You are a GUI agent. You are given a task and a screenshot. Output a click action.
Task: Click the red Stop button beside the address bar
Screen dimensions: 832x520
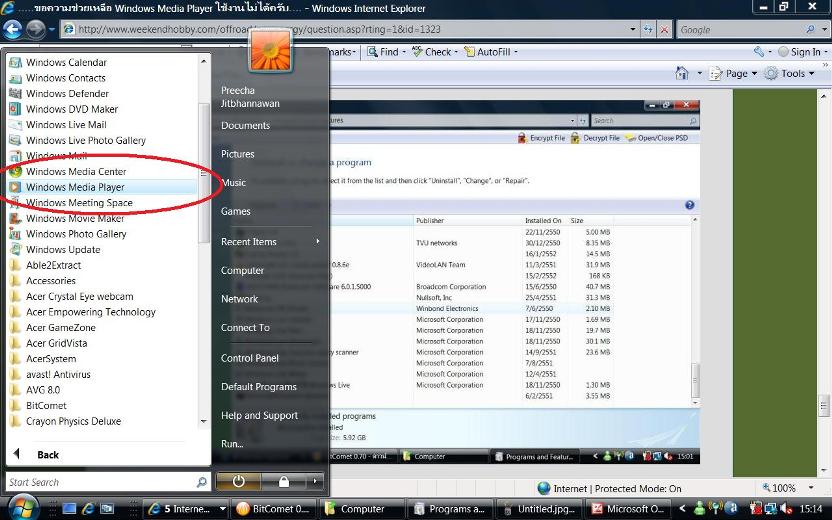point(664,30)
